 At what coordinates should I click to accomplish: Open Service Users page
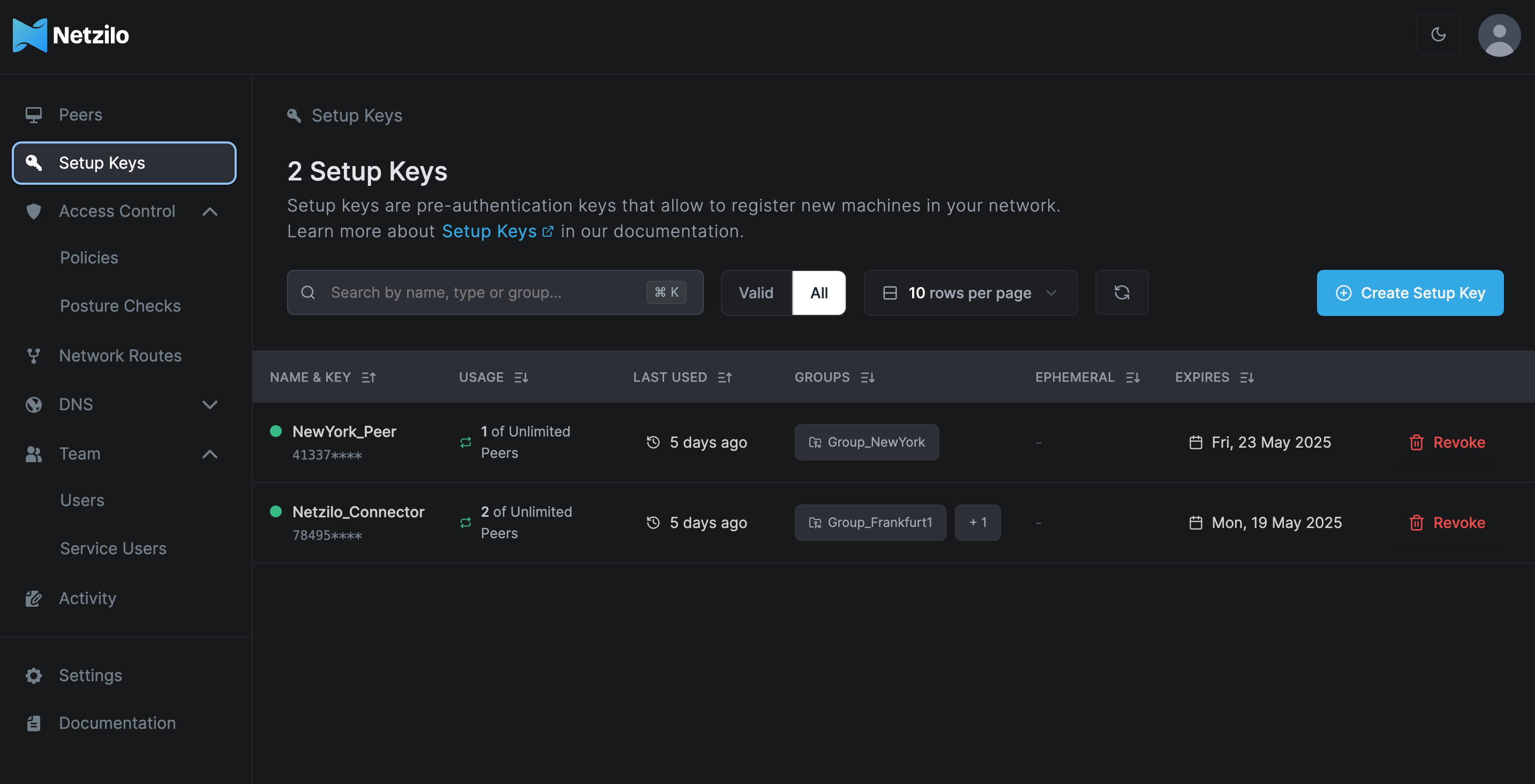tap(113, 548)
